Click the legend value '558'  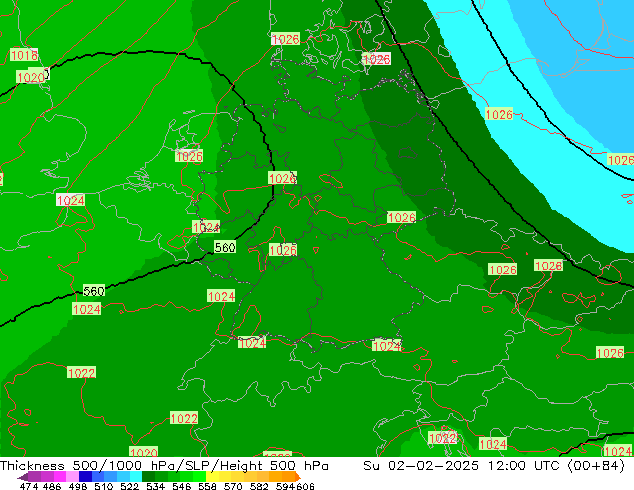[x=207, y=486]
